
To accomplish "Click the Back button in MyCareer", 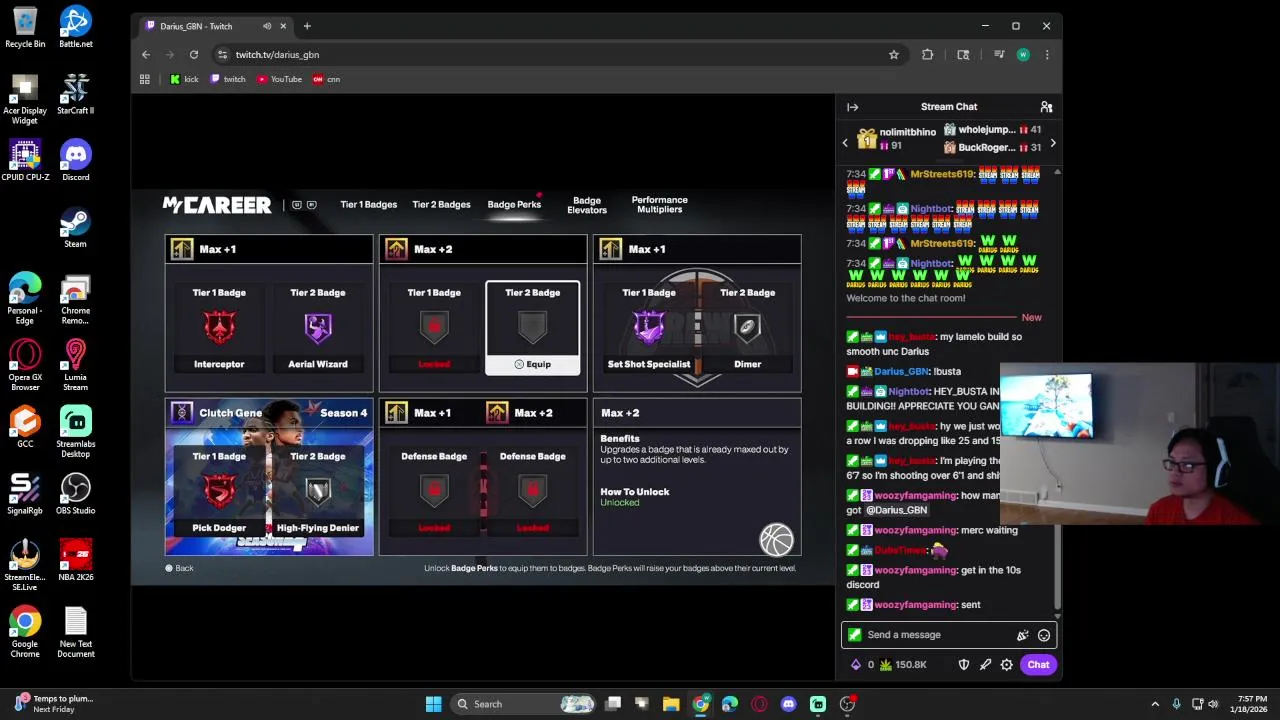I will [x=179, y=568].
